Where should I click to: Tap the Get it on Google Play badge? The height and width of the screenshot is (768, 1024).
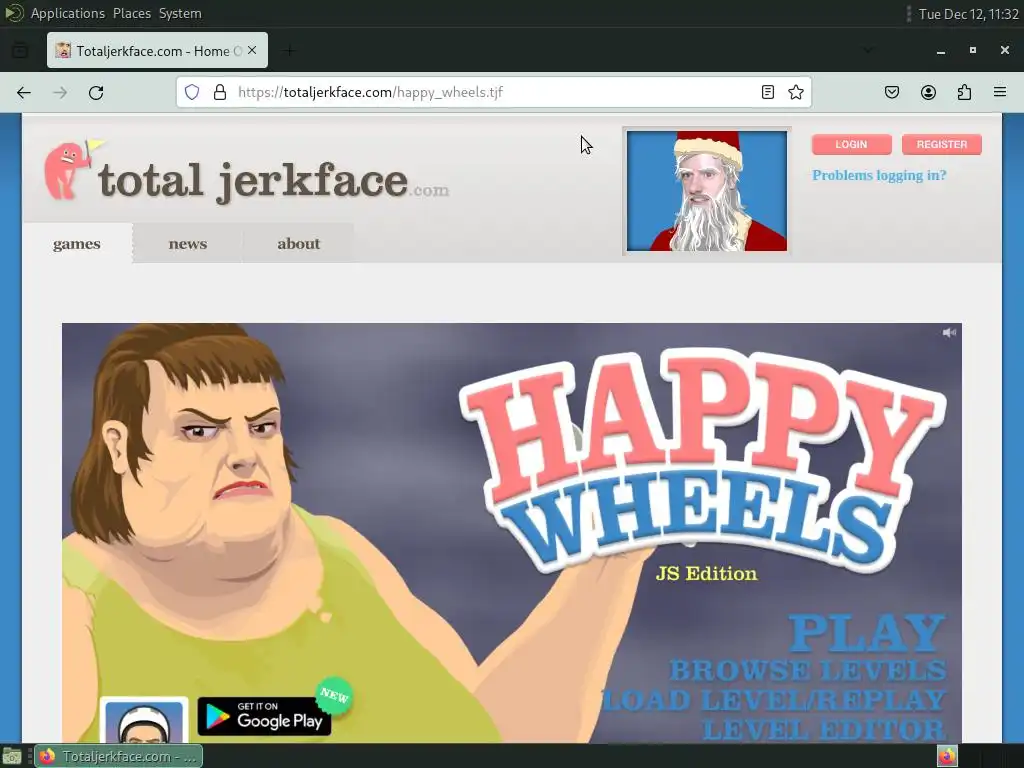click(264, 716)
